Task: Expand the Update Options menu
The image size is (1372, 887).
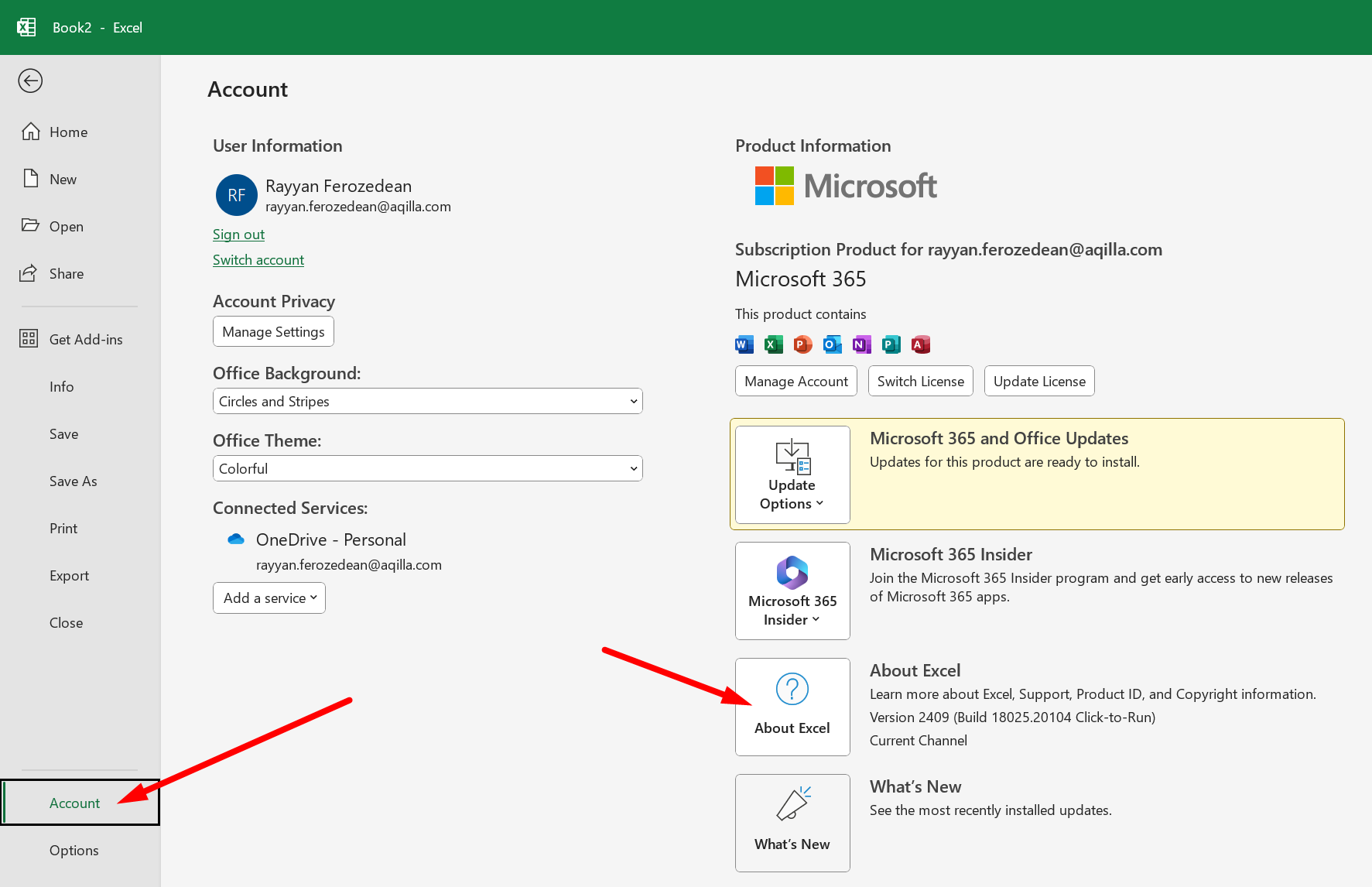Action: click(x=792, y=474)
